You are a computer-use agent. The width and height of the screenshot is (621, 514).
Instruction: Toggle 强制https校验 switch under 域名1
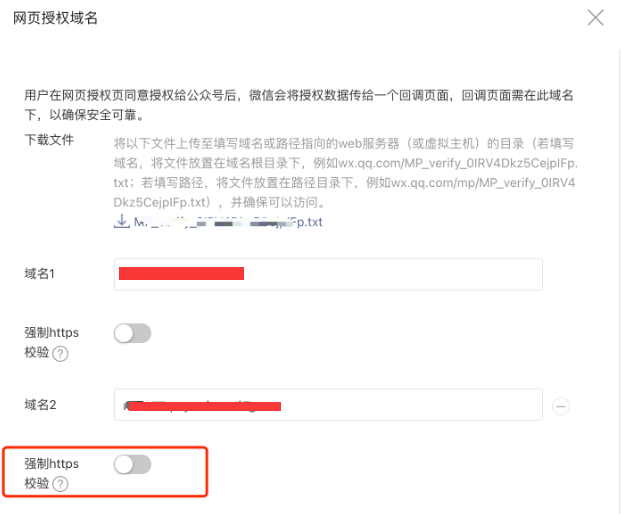coord(132,333)
